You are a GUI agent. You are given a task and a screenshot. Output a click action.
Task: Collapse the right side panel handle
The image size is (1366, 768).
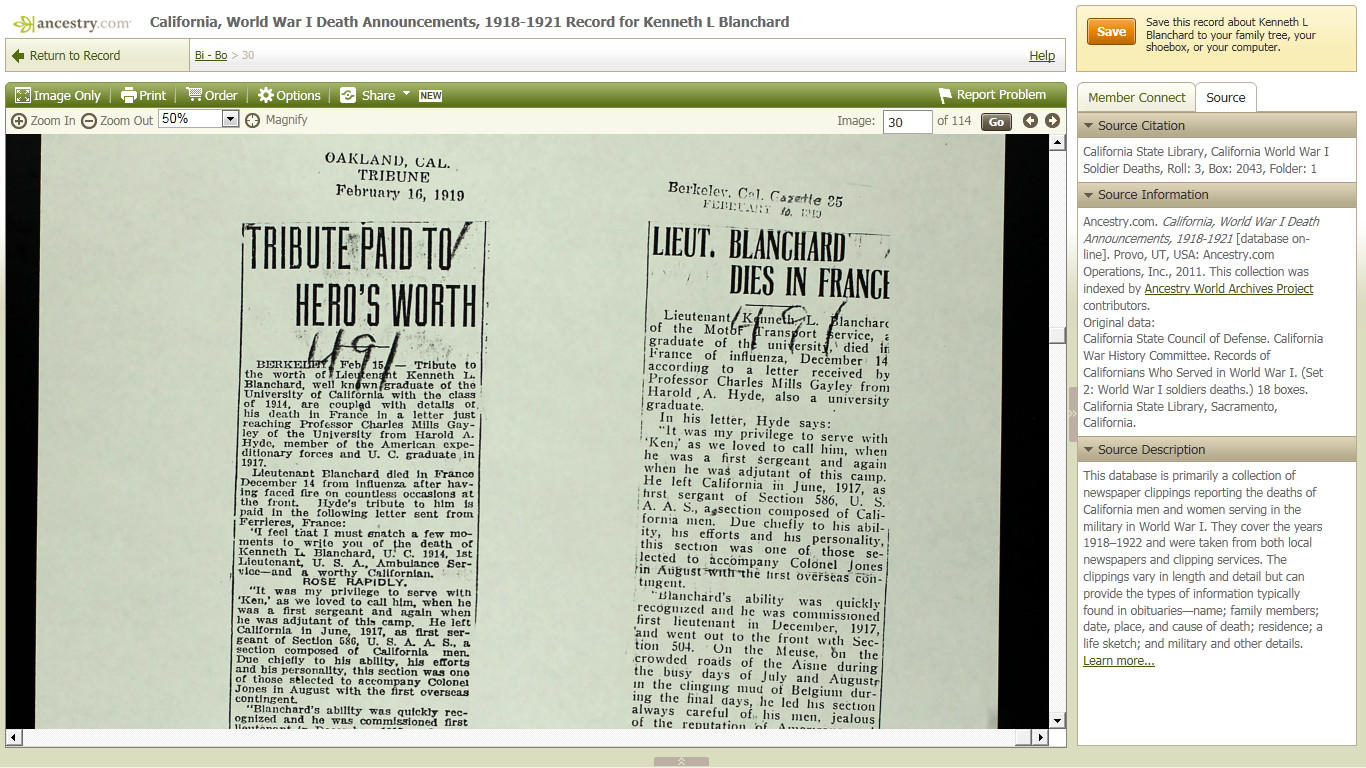1072,414
